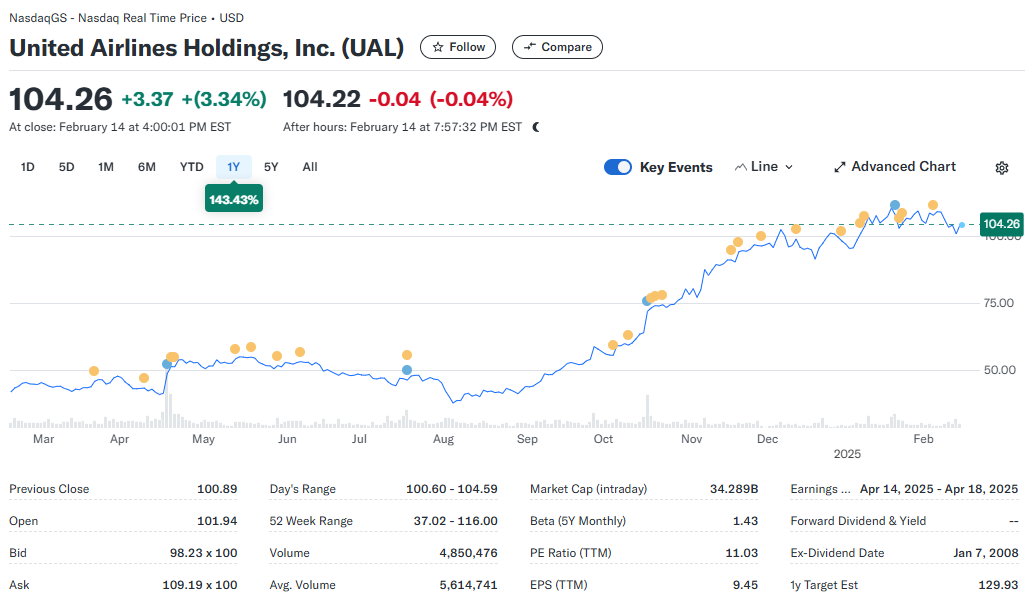1035x603 pixels.
Task: Click the Beta (5Y Monthly) label
Action: coord(578,521)
